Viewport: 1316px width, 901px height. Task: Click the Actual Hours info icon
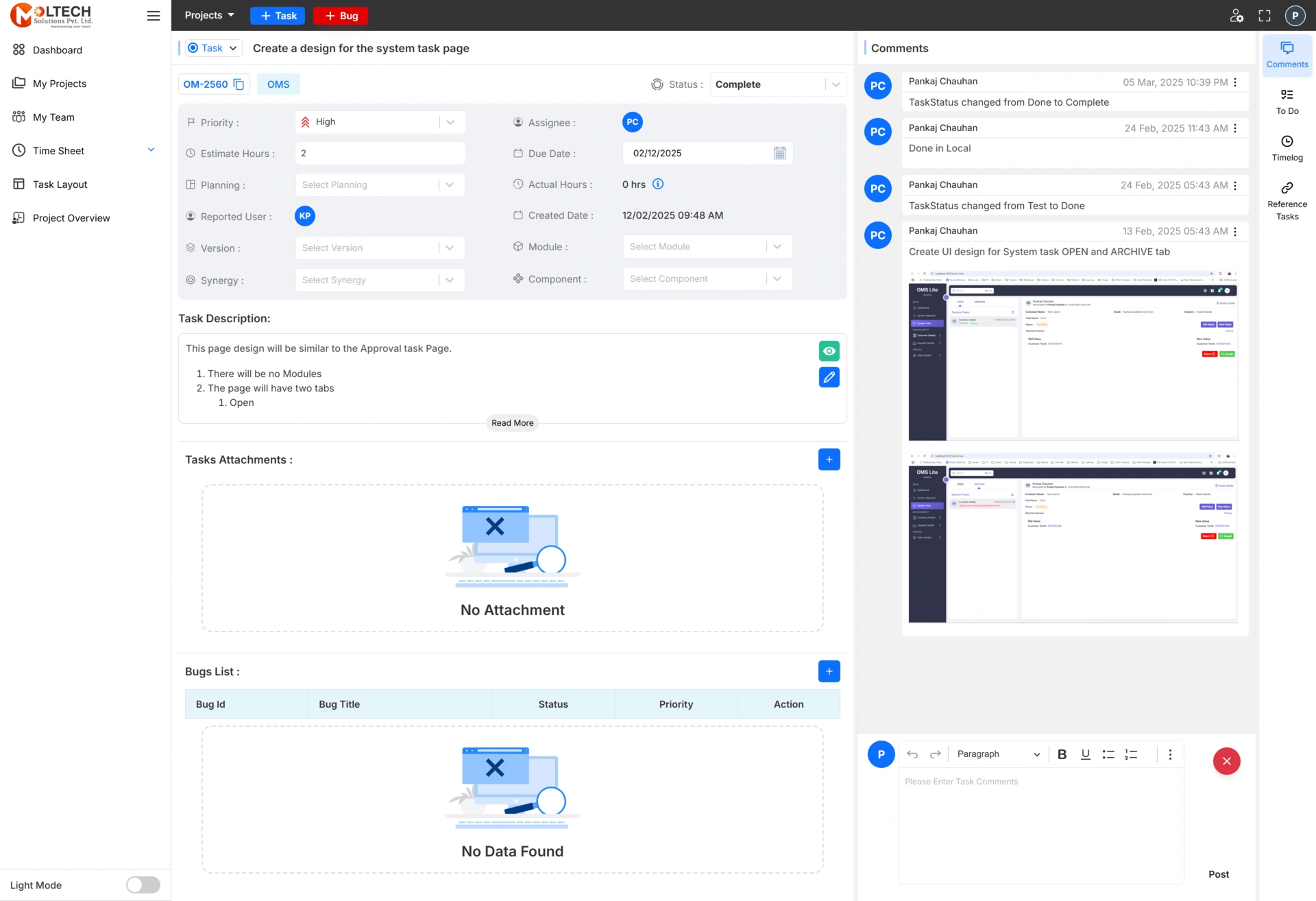click(x=658, y=184)
